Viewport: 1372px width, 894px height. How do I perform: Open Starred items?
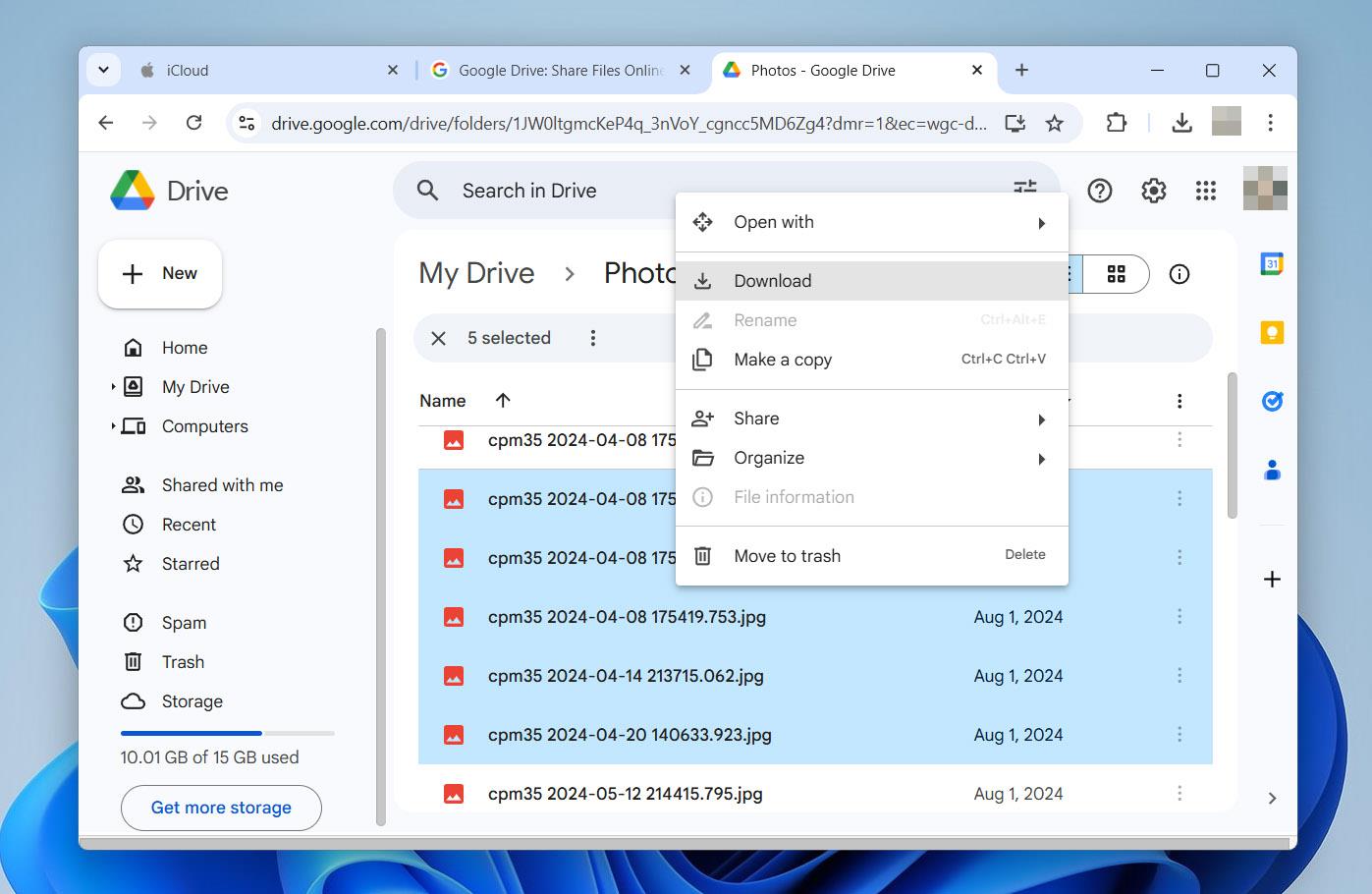(x=191, y=564)
